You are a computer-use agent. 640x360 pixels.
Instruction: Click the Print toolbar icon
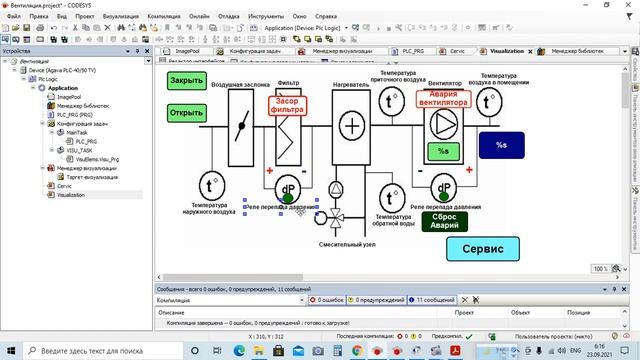click(x=40, y=28)
